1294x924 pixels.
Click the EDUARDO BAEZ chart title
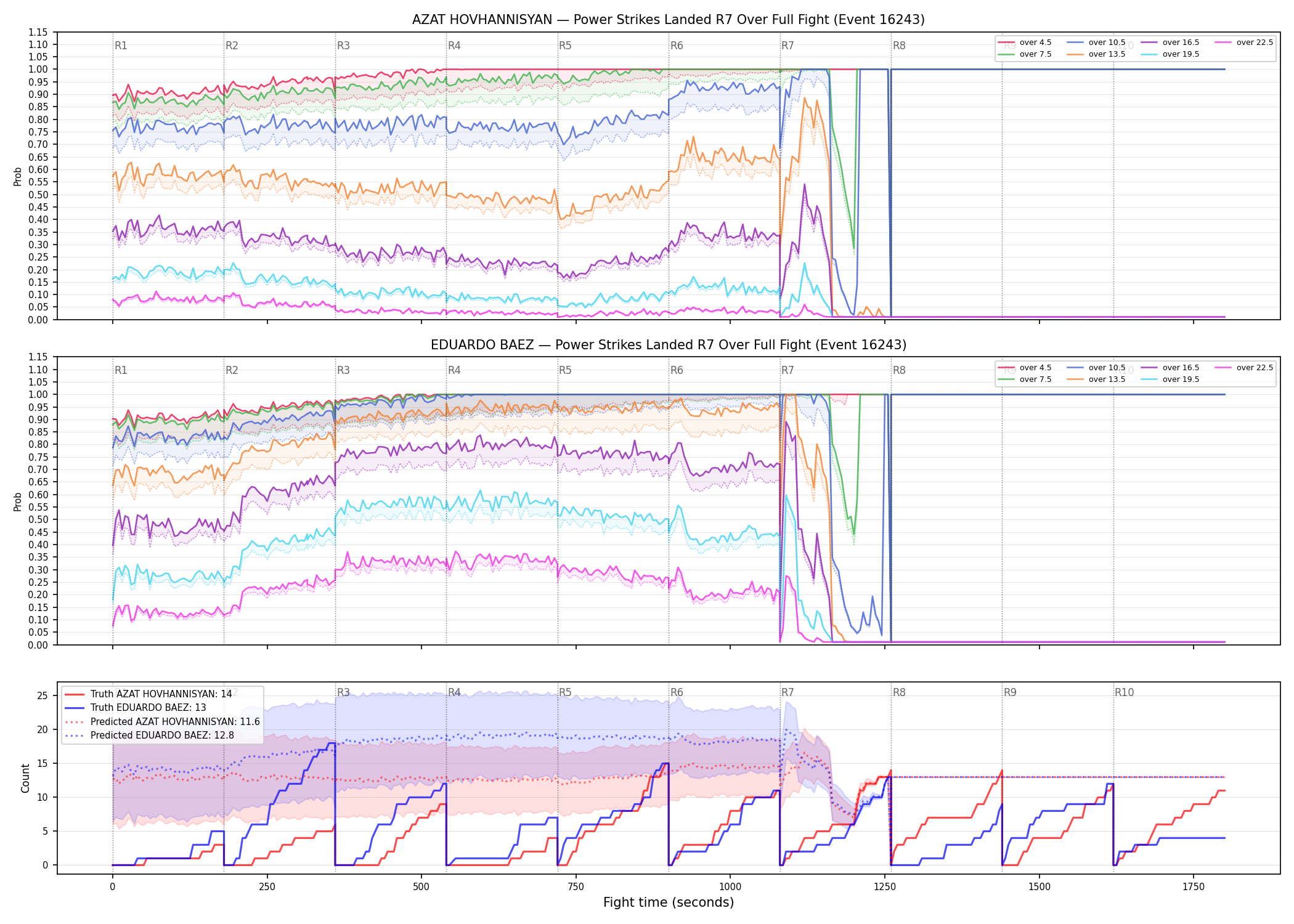pos(669,345)
